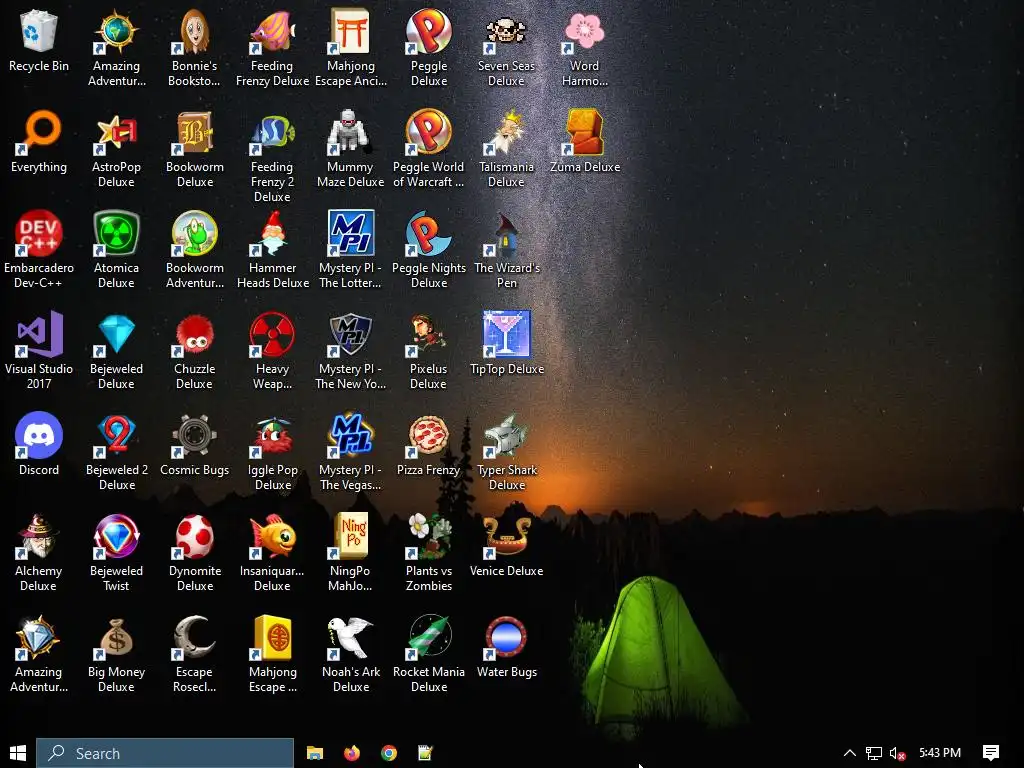
Task: Click the Bejeweled Deluxe icon
Action: pyautogui.click(x=116, y=334)
